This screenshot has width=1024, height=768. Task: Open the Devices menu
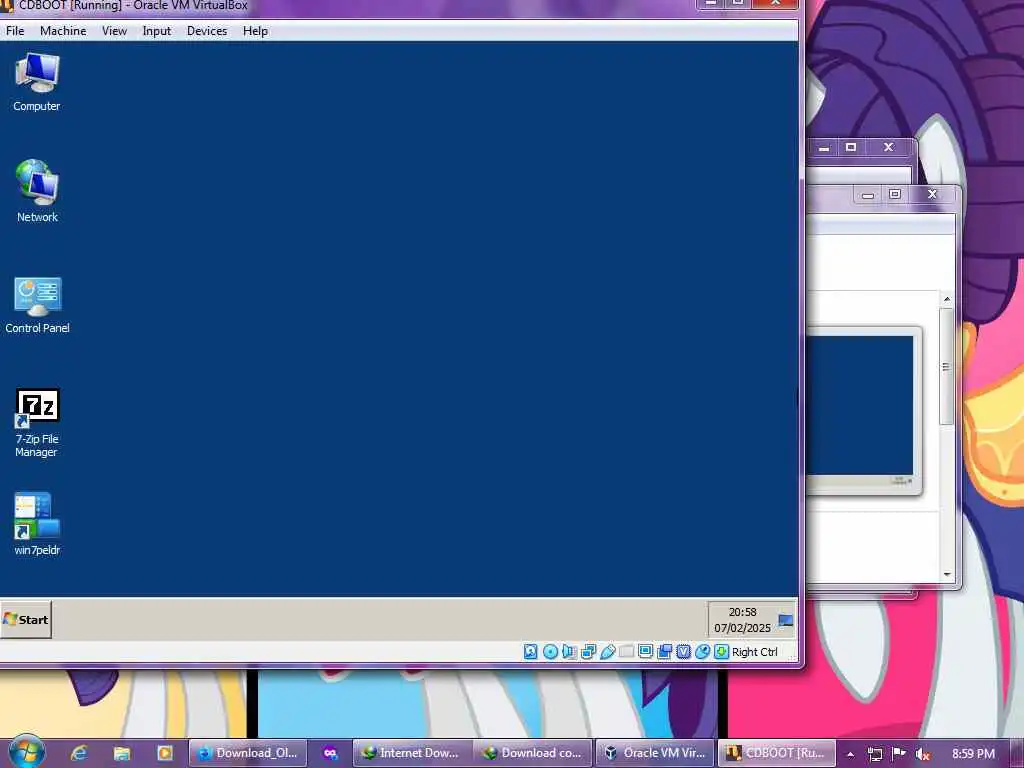click(x=207, y=31)
